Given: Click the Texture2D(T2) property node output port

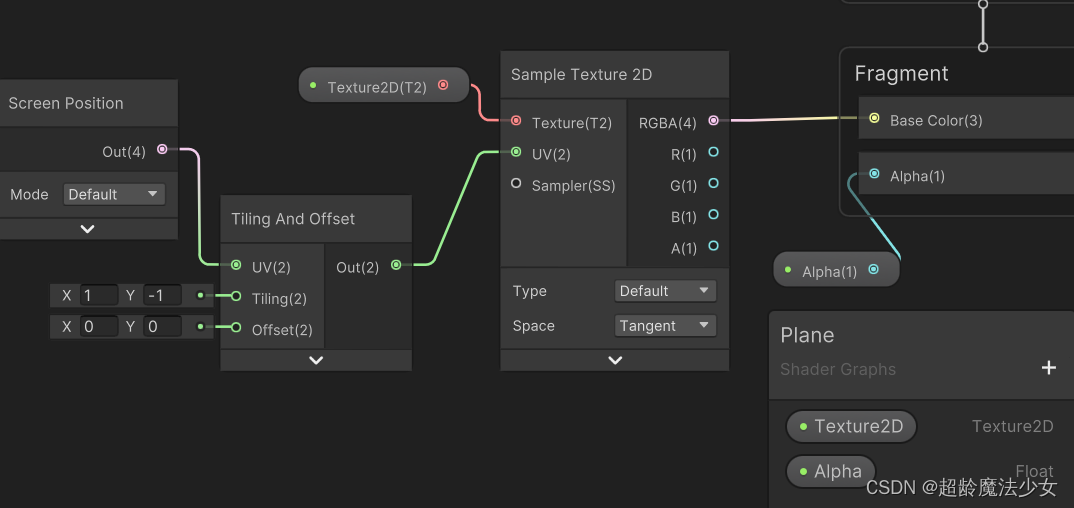Looking at the screenshot, I should coord(443,85).
